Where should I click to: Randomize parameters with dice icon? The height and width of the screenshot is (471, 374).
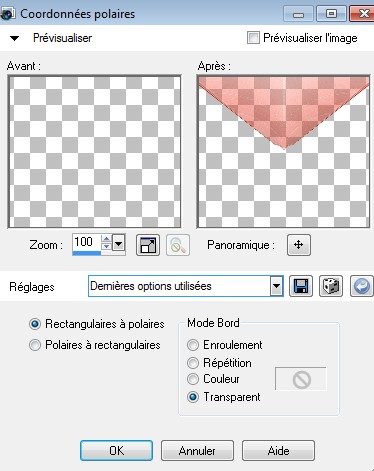(331, 286)
